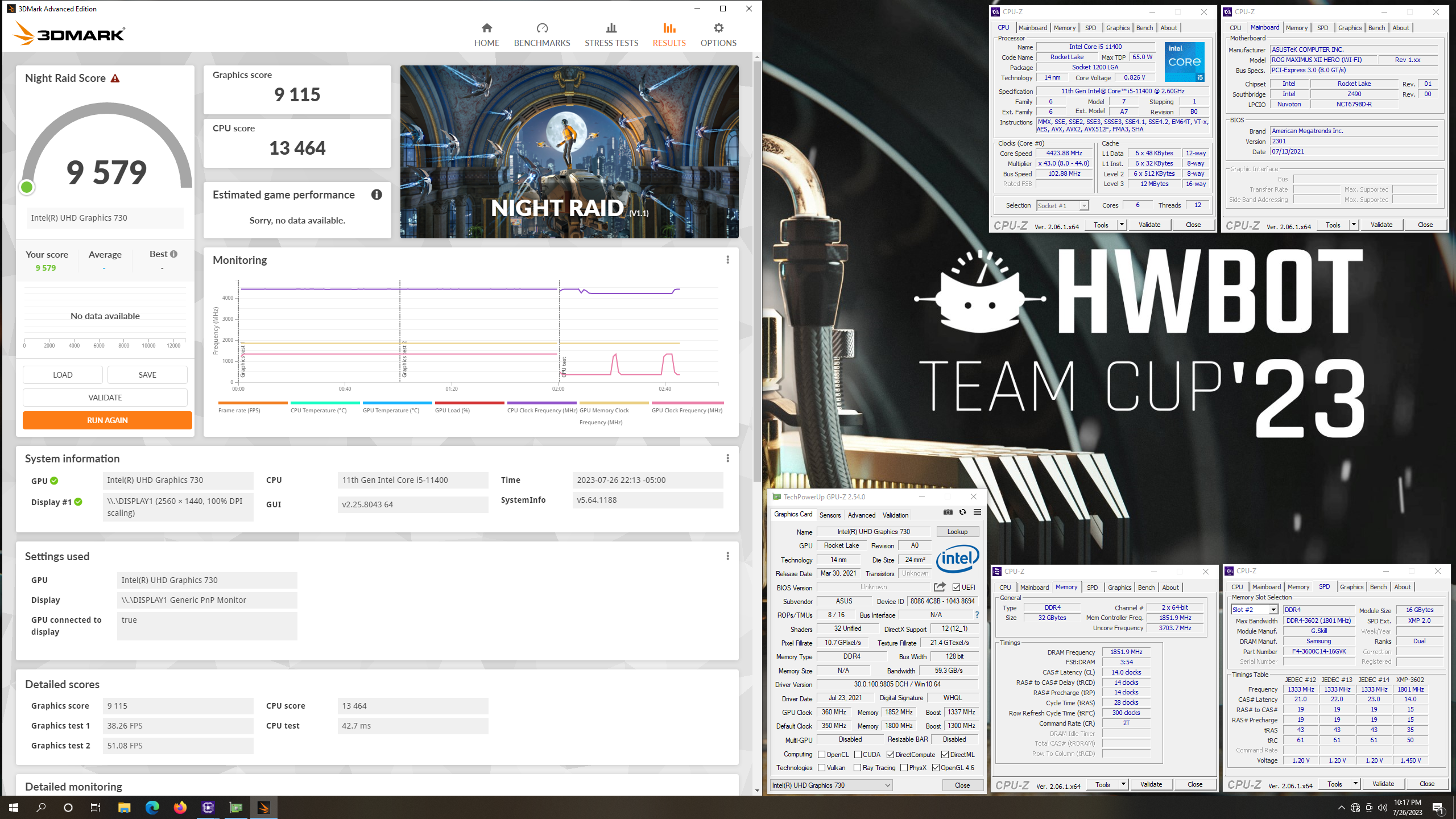Toggle Vulkan checkbox in GPU-Z
The width and height of the screenshot is (1456, 819).
click(821, 768)
